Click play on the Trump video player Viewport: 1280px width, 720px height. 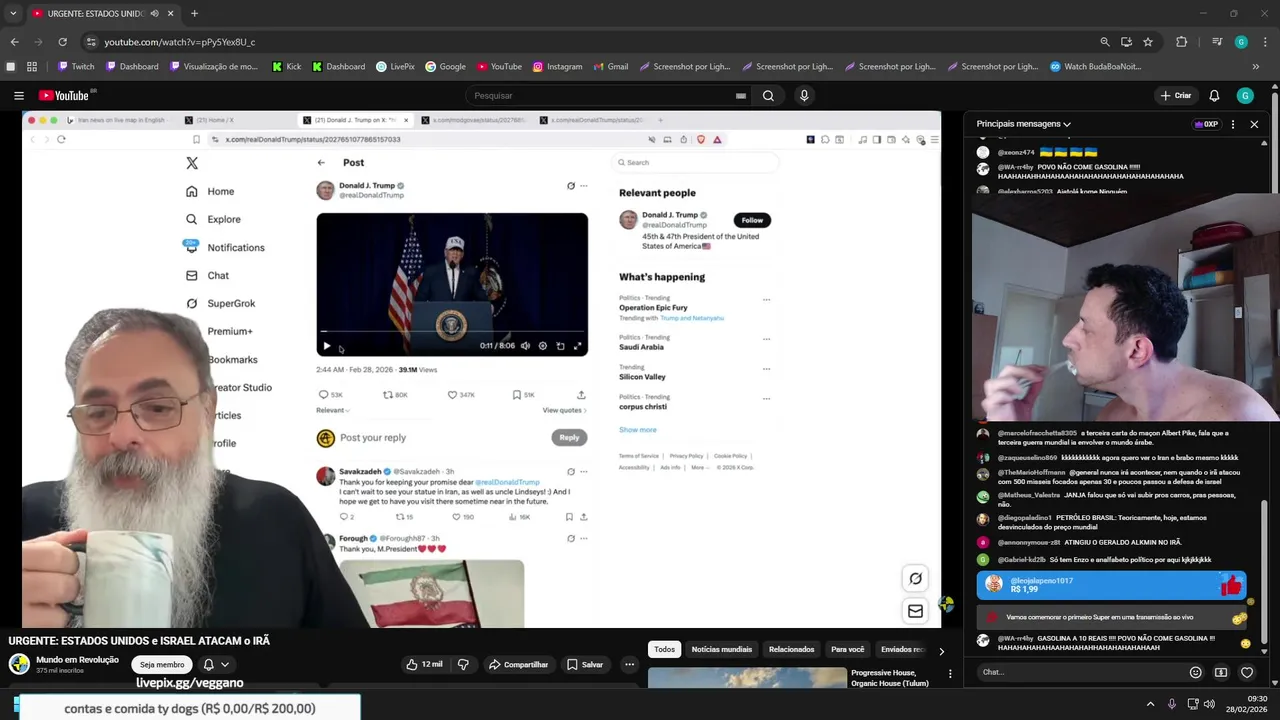(326, 346)
